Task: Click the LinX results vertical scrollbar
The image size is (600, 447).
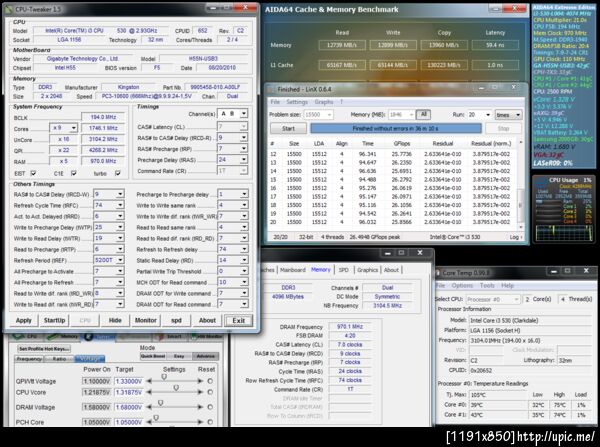Action: [520, 185]
